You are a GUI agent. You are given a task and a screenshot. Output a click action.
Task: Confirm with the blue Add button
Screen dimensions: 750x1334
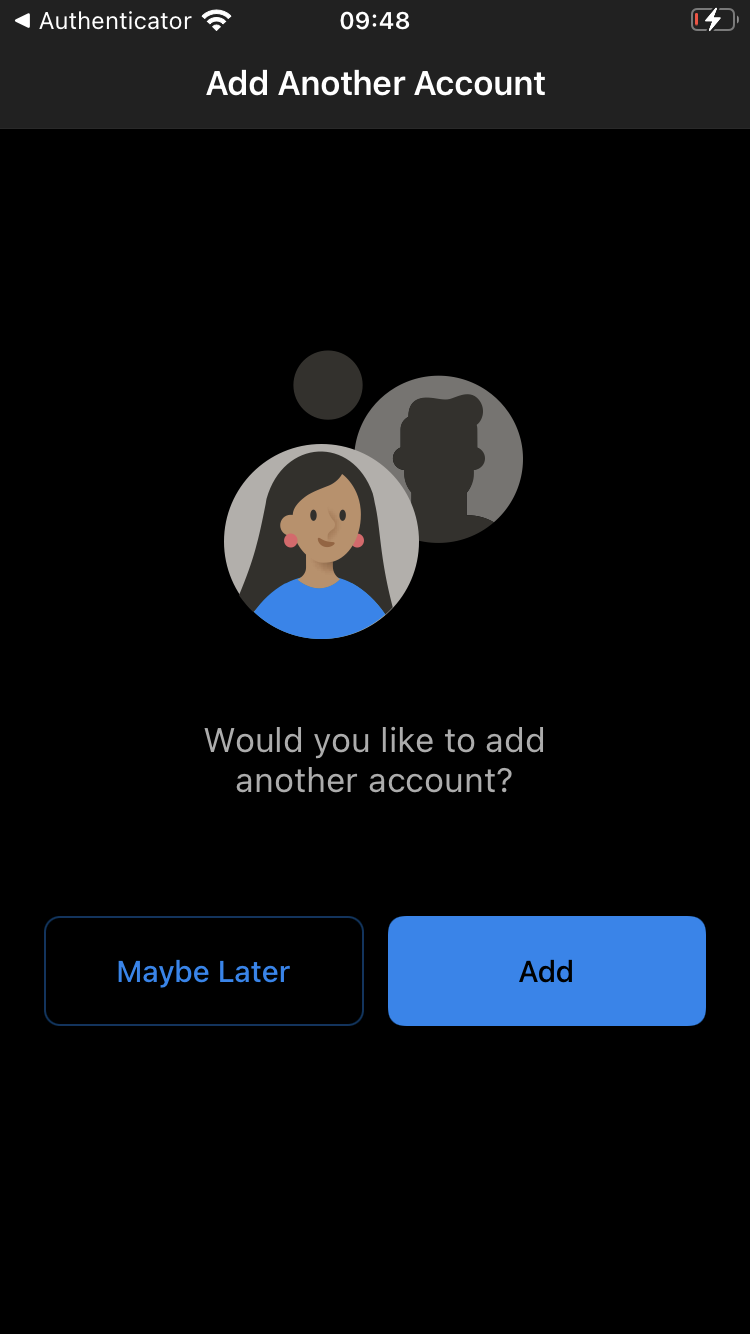click(x=547, y=971)
